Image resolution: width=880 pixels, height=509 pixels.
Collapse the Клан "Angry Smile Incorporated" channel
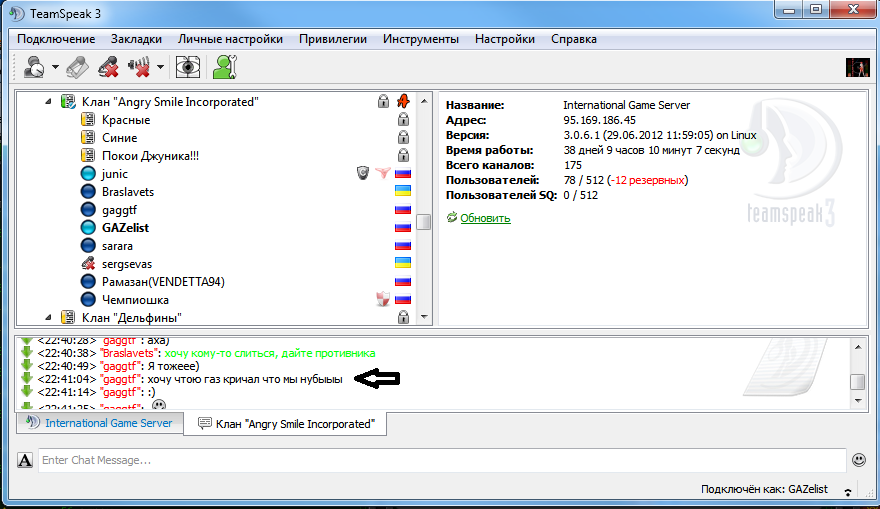point(48,102)
